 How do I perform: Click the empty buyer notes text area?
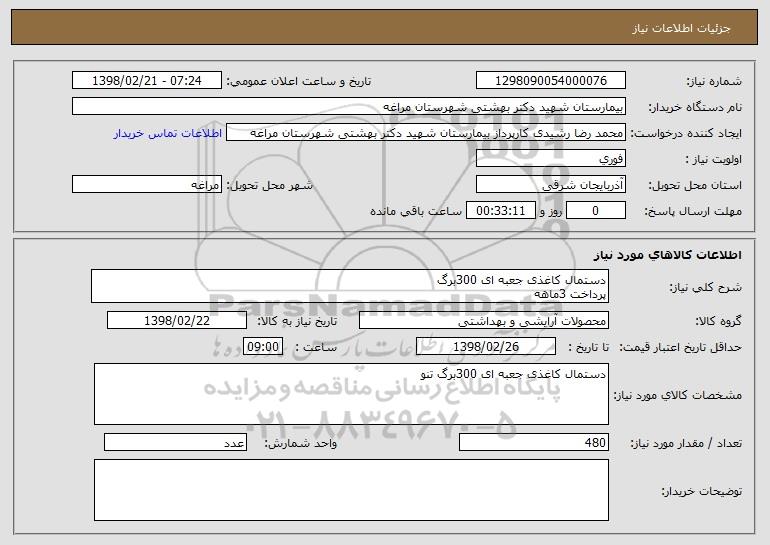(x=351, y=490)
